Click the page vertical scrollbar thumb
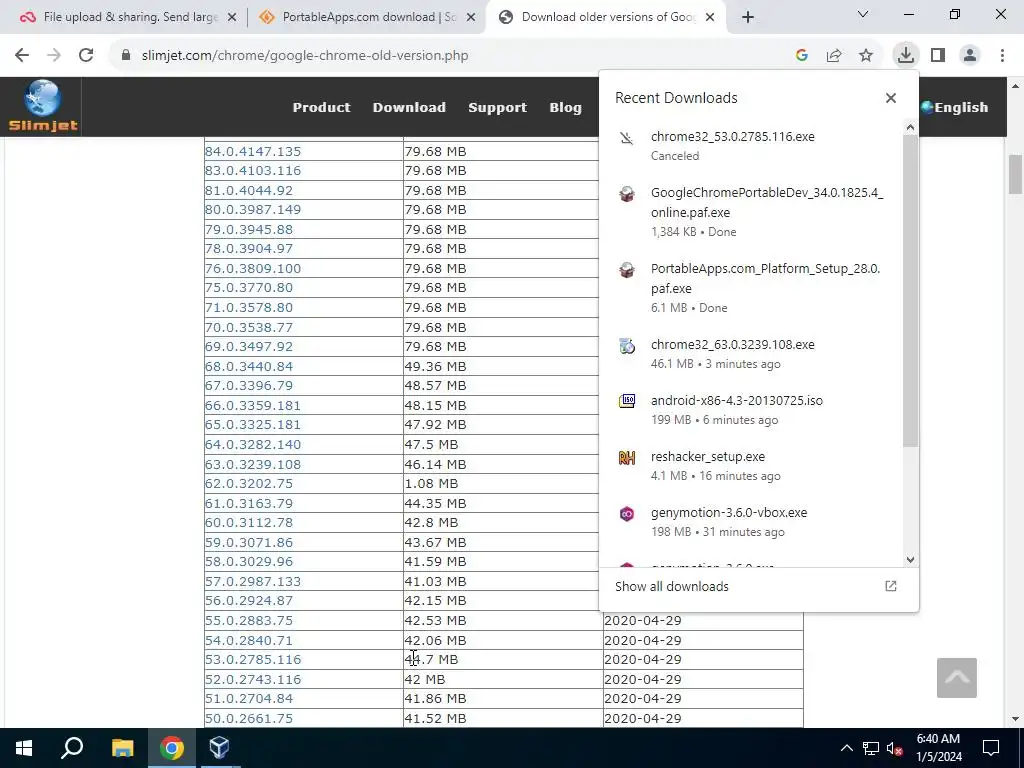The width and height of the screenshot is (1024, 768). pyautogui.click(x=1015, y=174)
